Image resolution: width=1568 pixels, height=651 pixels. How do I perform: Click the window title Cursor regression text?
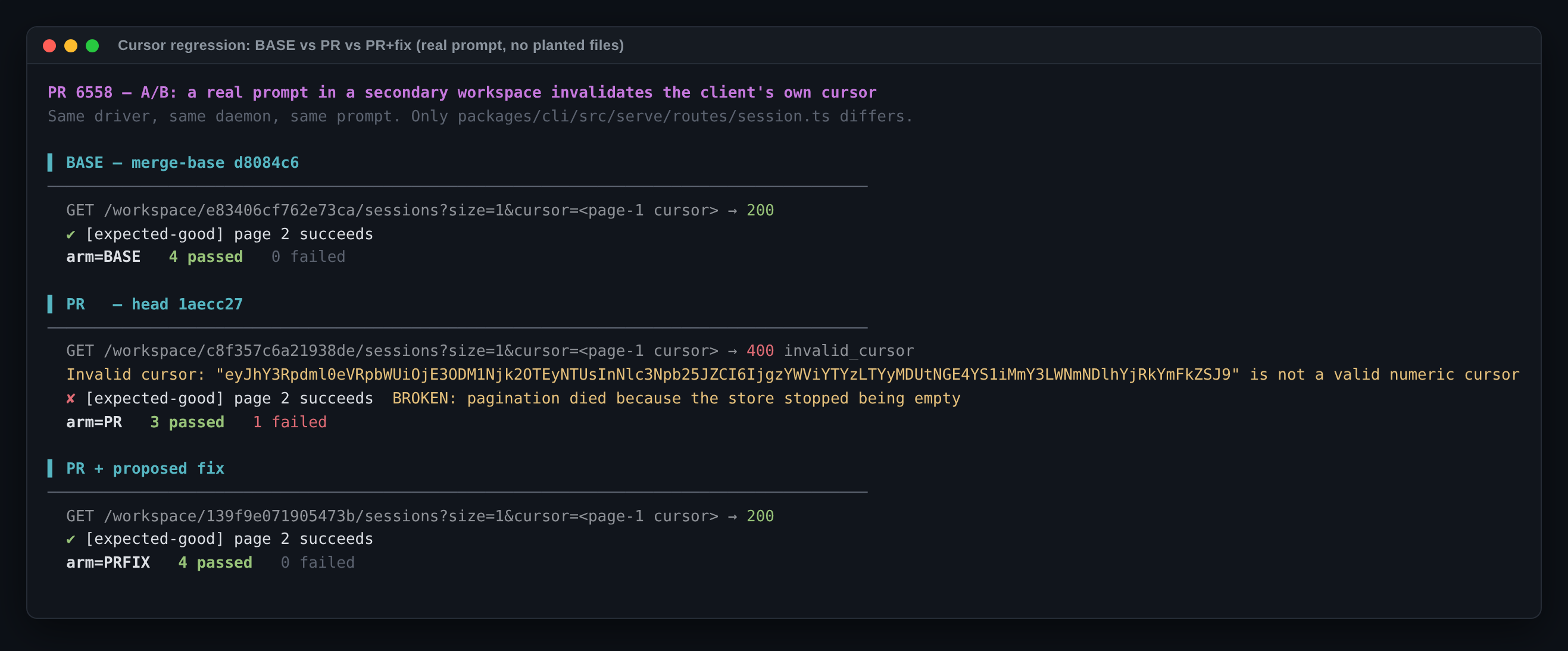(371, 46)
